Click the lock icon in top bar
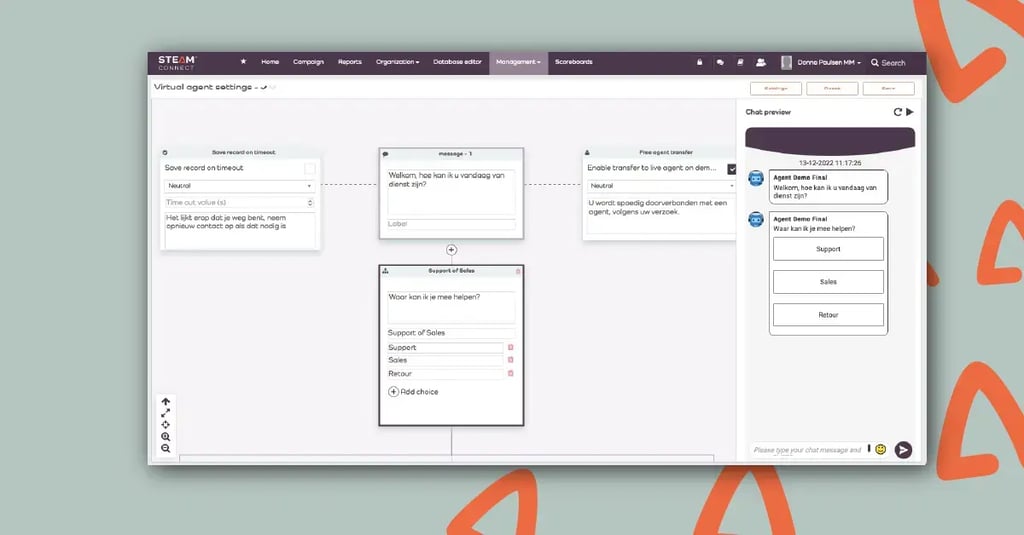Screen dimensions: 1024x535 (x=699, y=62)
